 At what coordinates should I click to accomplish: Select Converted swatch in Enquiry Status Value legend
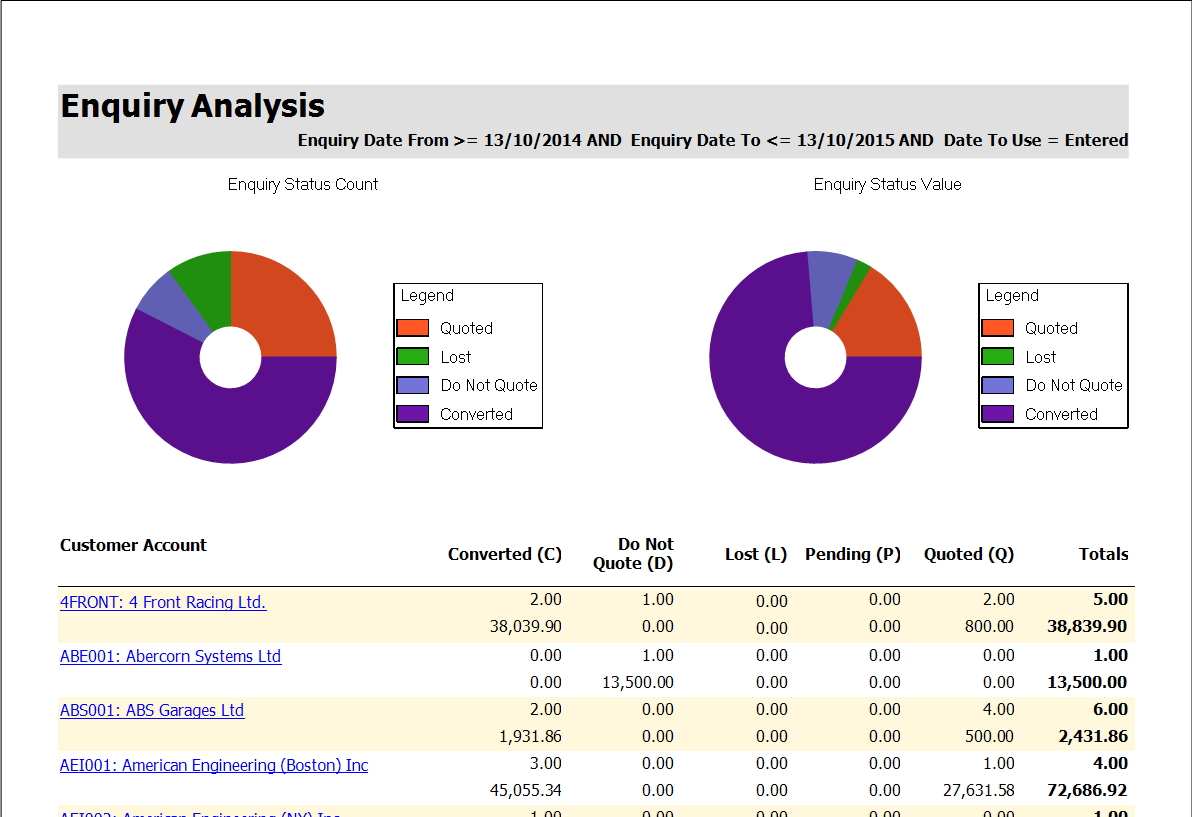click(x=997, y=414)
